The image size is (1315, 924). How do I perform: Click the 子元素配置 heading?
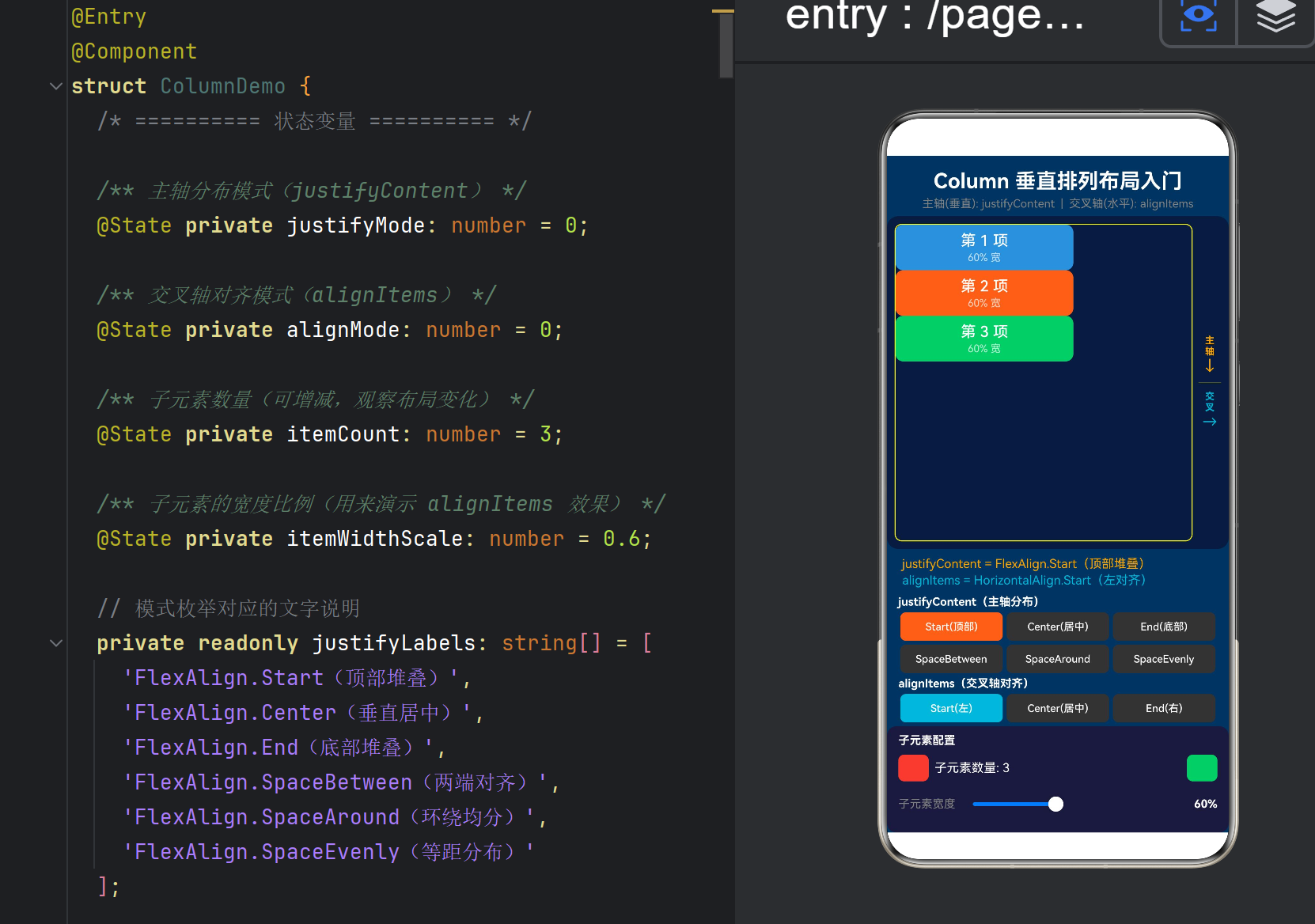(x=927, y=740)
